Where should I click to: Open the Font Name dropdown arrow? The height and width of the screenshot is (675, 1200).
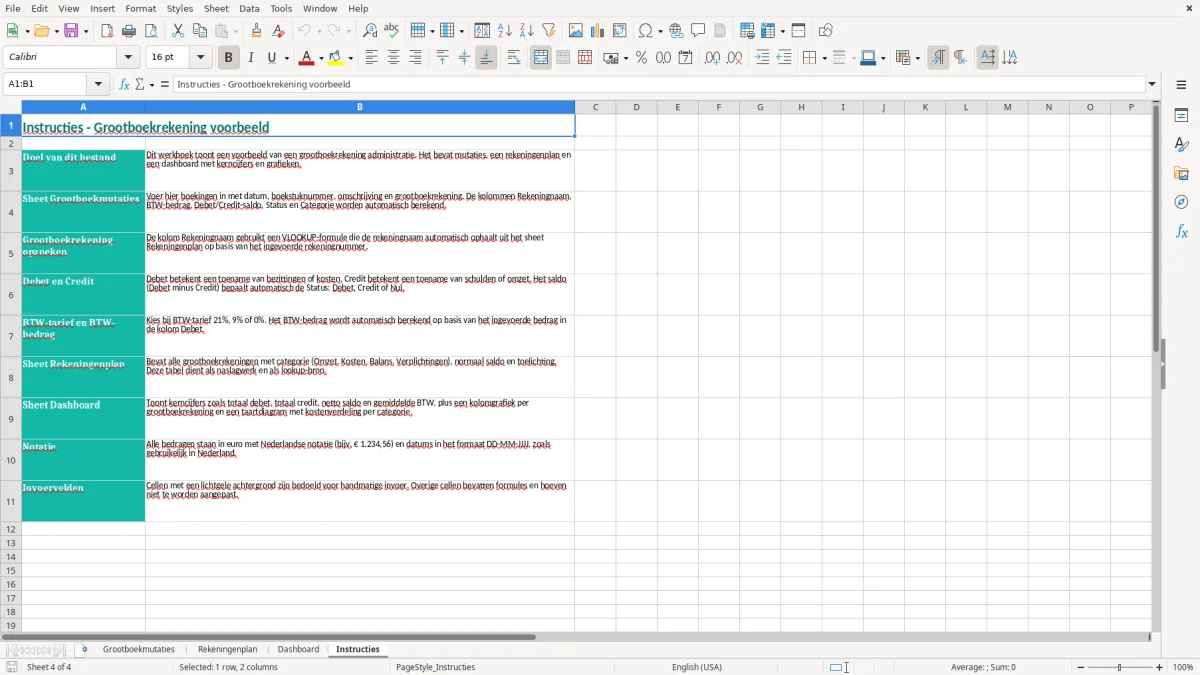[x=127, y=58]
